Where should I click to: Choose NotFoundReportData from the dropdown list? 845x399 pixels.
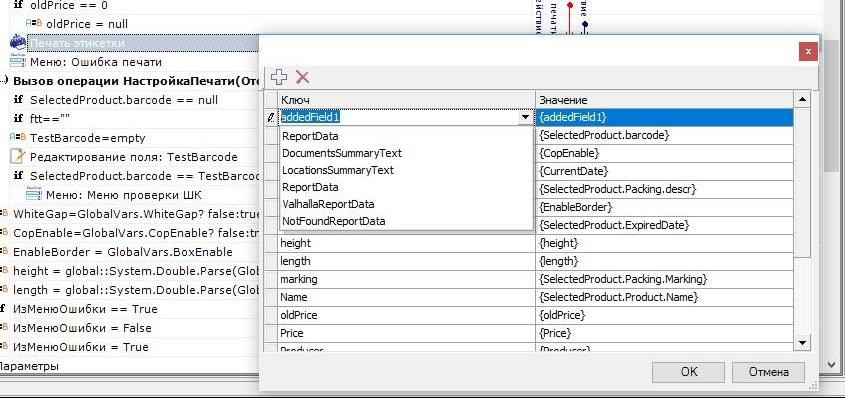coord(334,221)
